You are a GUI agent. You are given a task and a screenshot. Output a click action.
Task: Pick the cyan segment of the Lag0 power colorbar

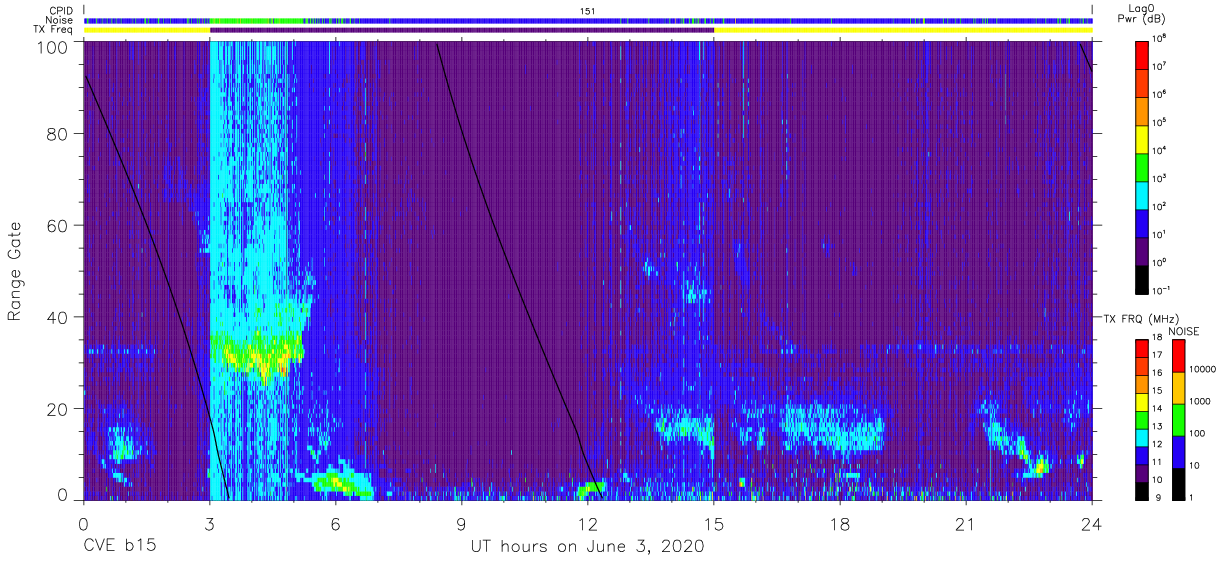[x=1142, y=194]
